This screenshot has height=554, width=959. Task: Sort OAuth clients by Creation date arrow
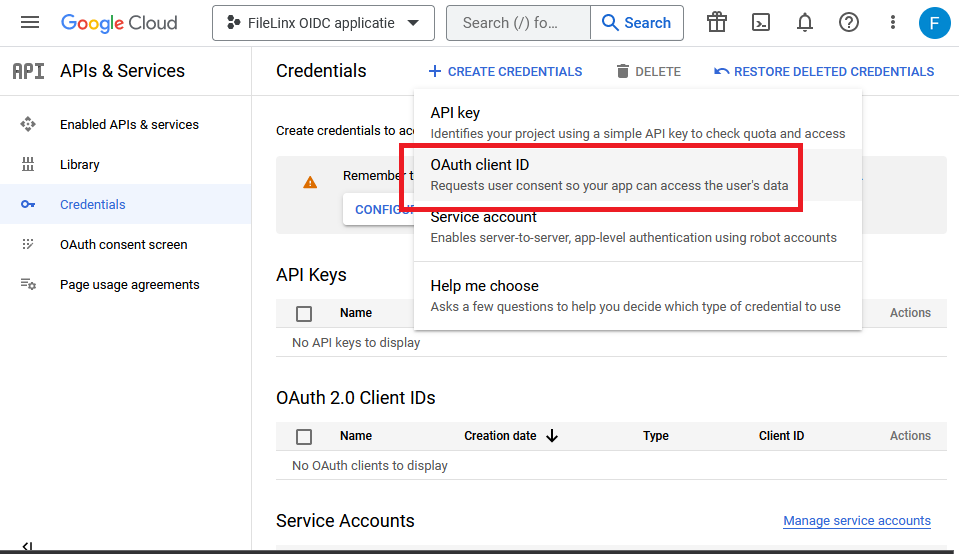click(552, 436)
